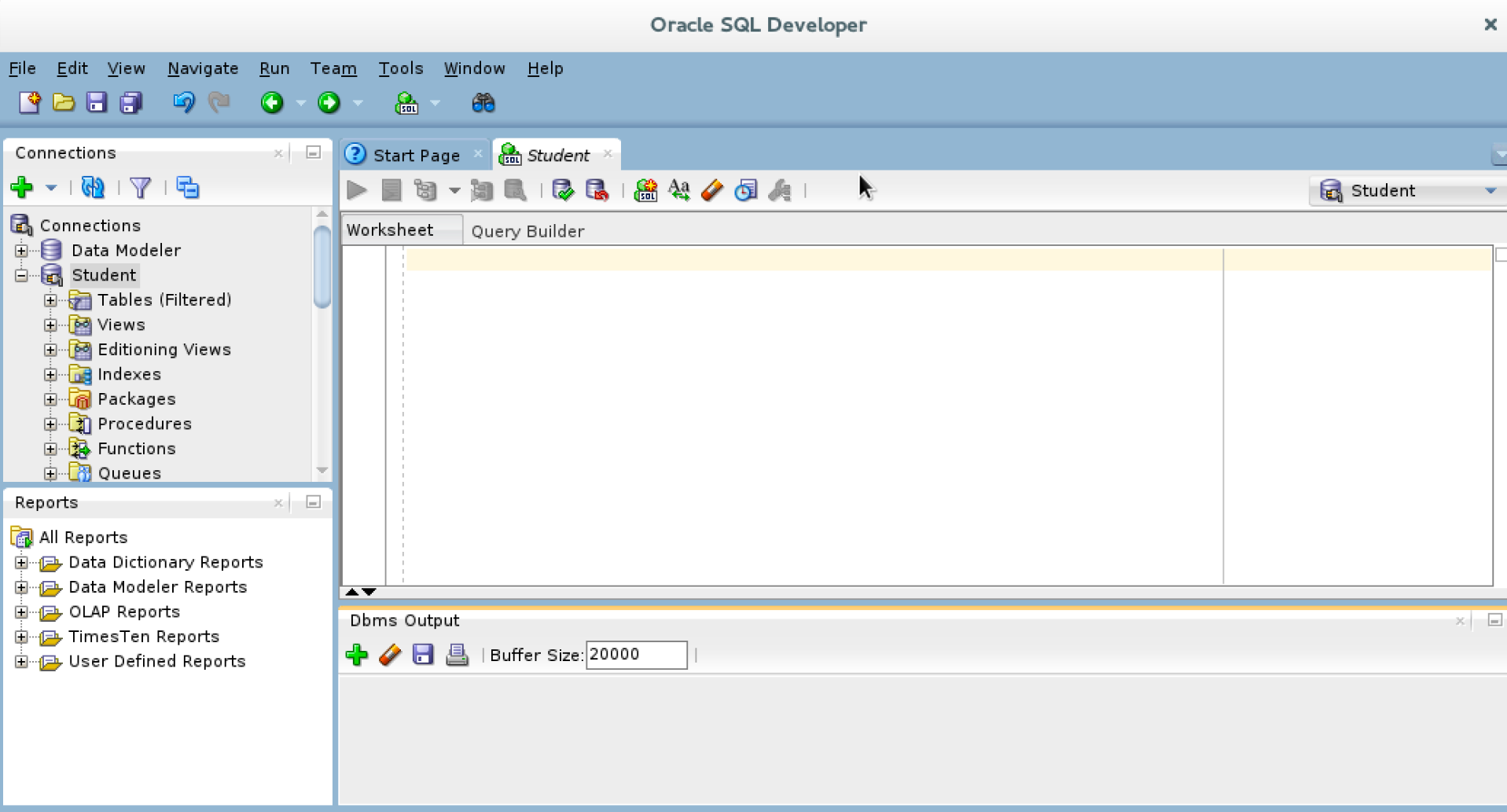Expand the Tables (Filtered) node

(50, 300)
